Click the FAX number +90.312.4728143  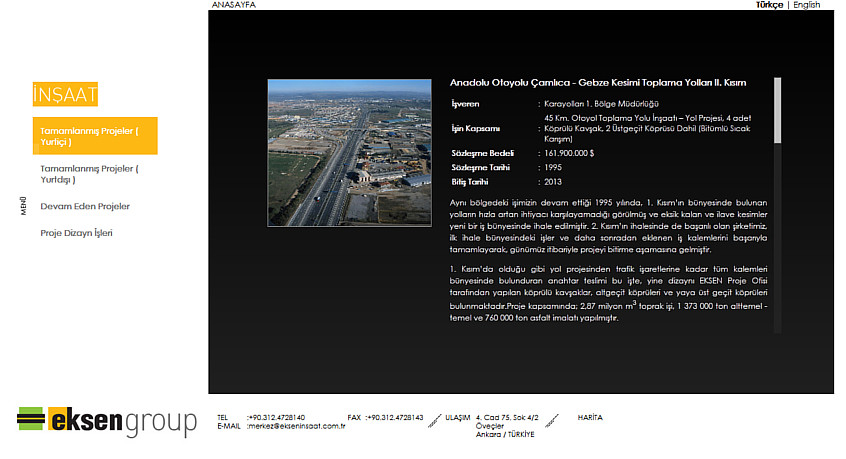pyautogui.click(x=395, y=417)
